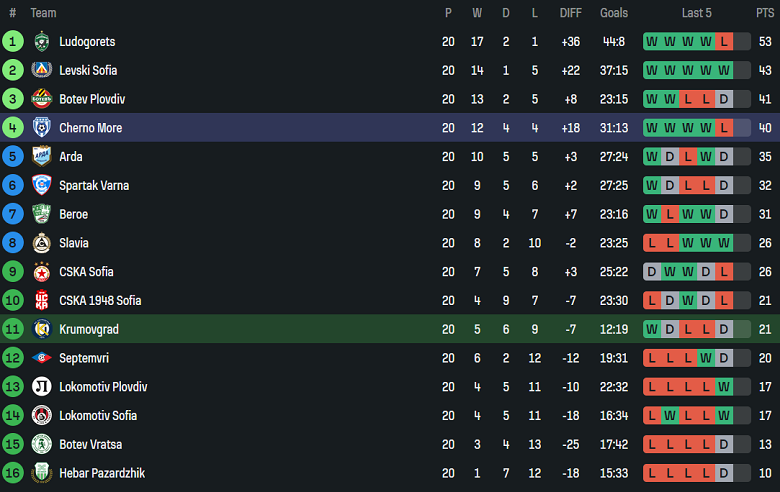
Task: Click the rank 16 position badge
Action: (13, 473)
